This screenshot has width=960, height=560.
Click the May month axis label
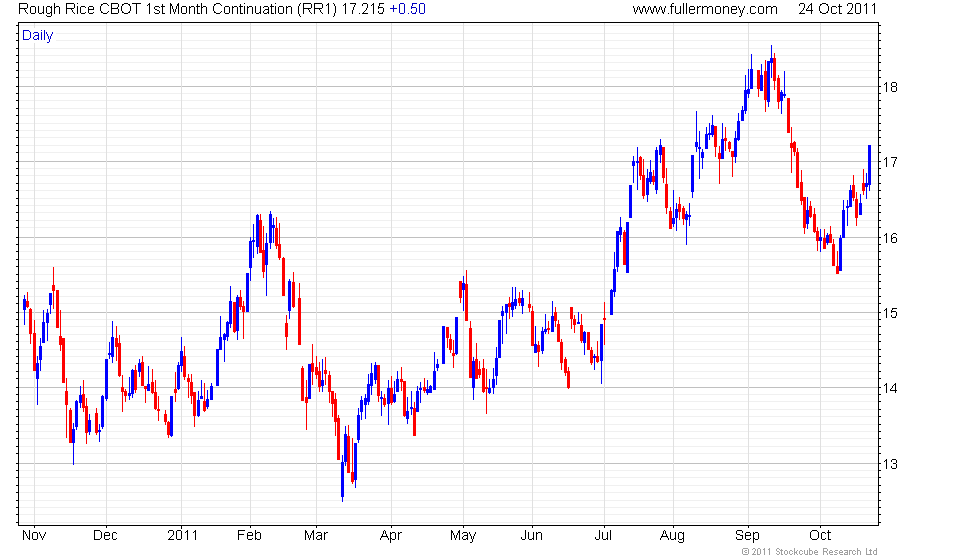[x=463, y=536]
